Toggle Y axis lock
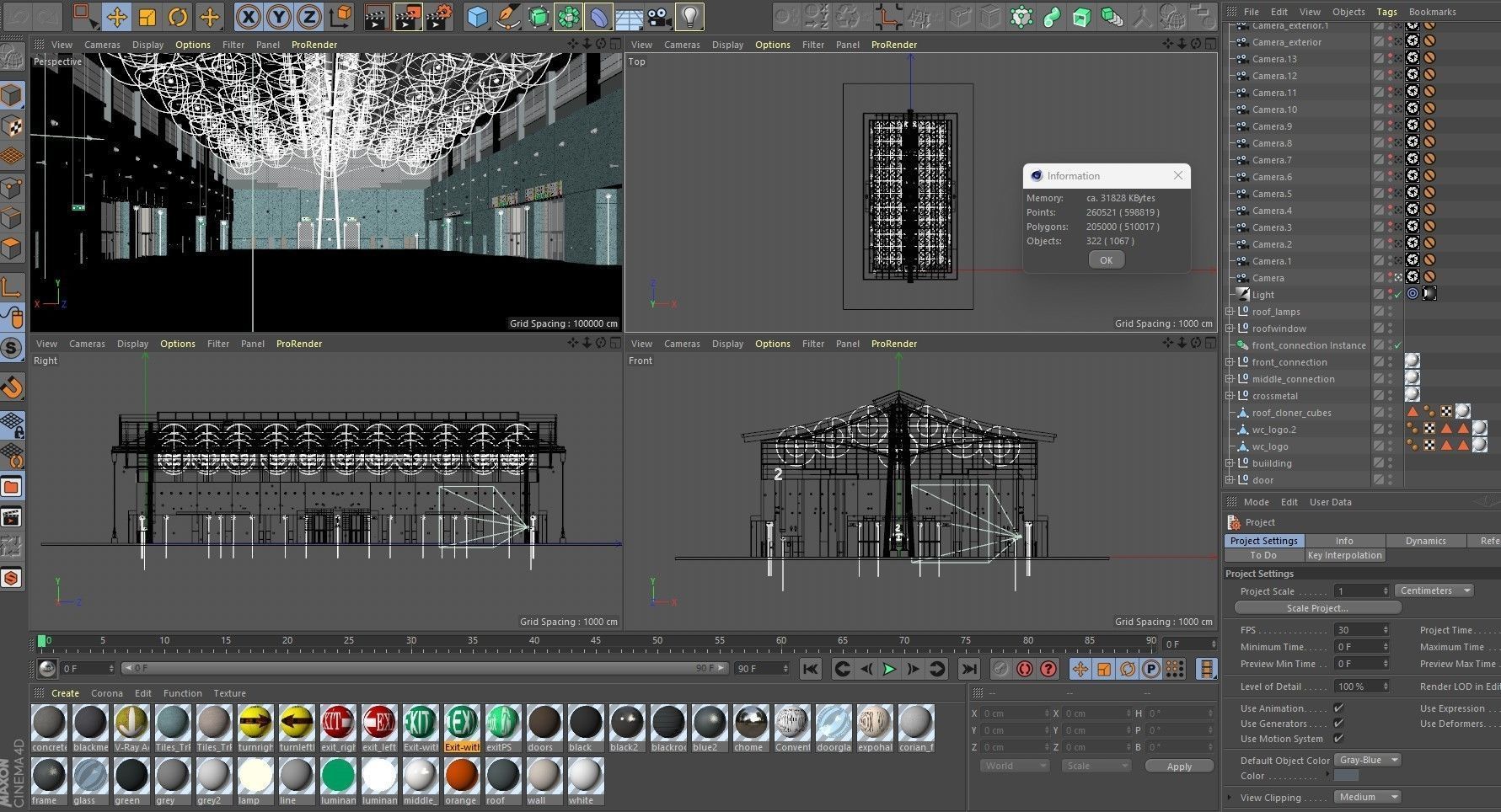Viewport: 1501px width, 812px height. click(279, 16)
